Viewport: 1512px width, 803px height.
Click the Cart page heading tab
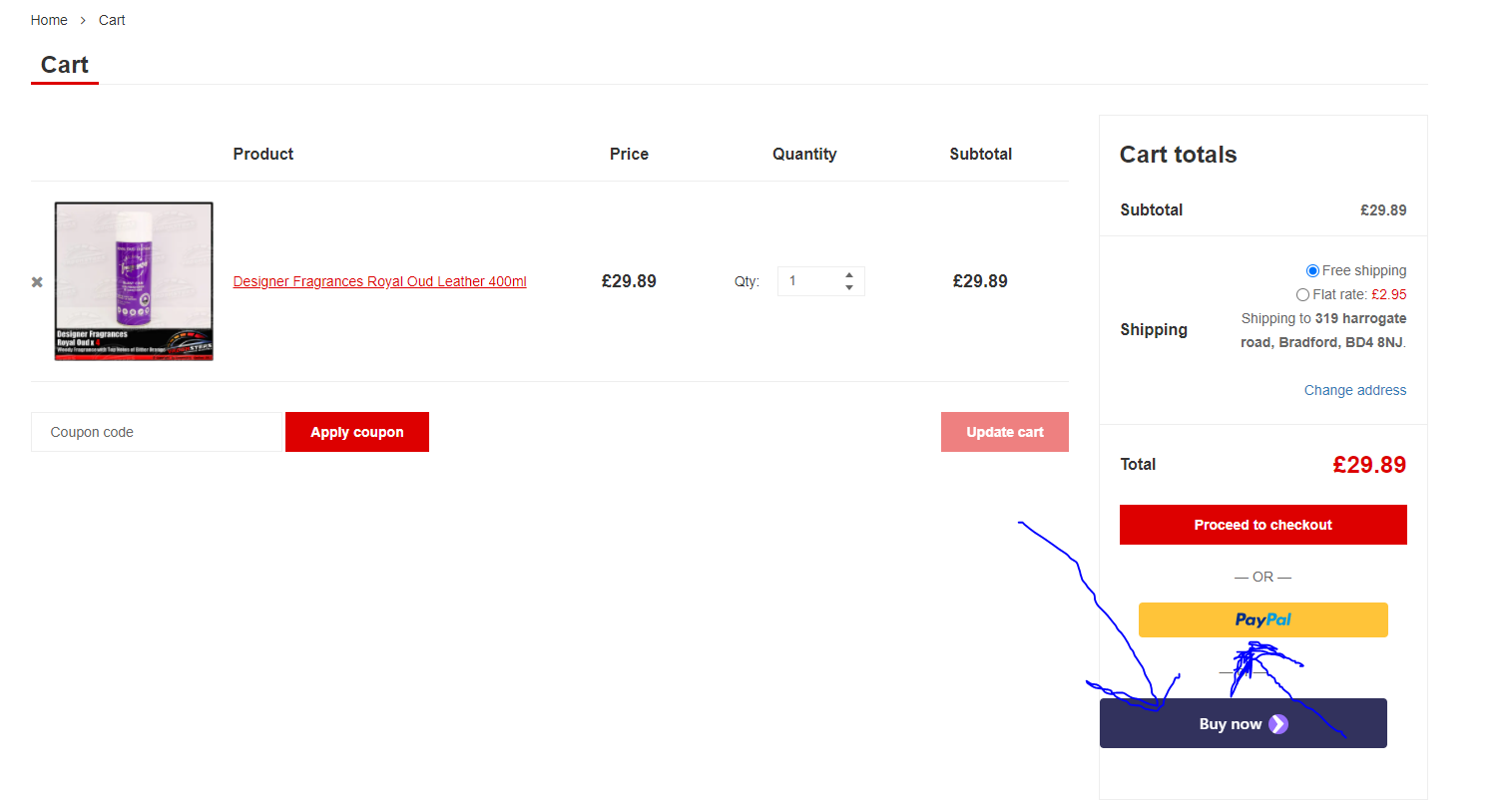(x=65, y=65)
